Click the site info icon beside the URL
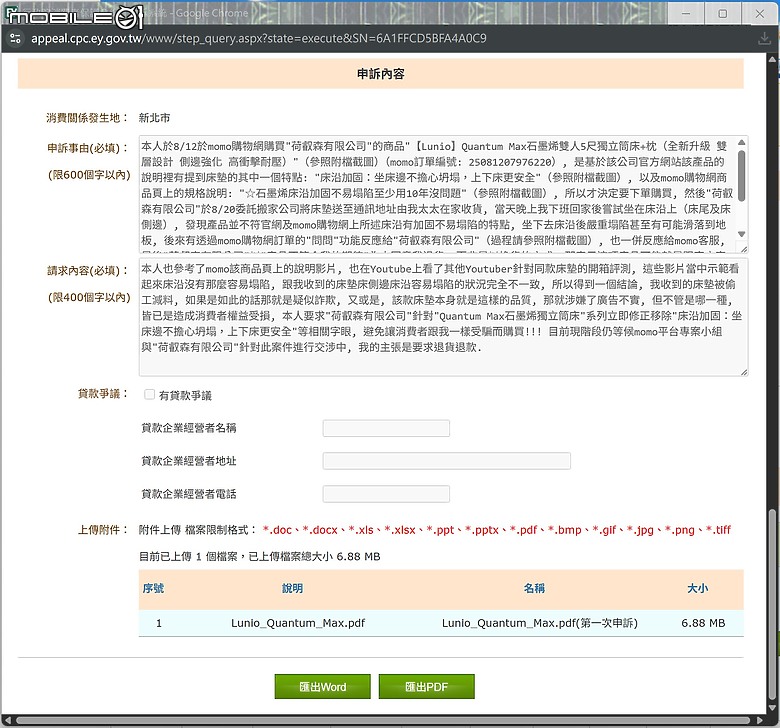This screenshot has width=780, height=728. point(15,38)
